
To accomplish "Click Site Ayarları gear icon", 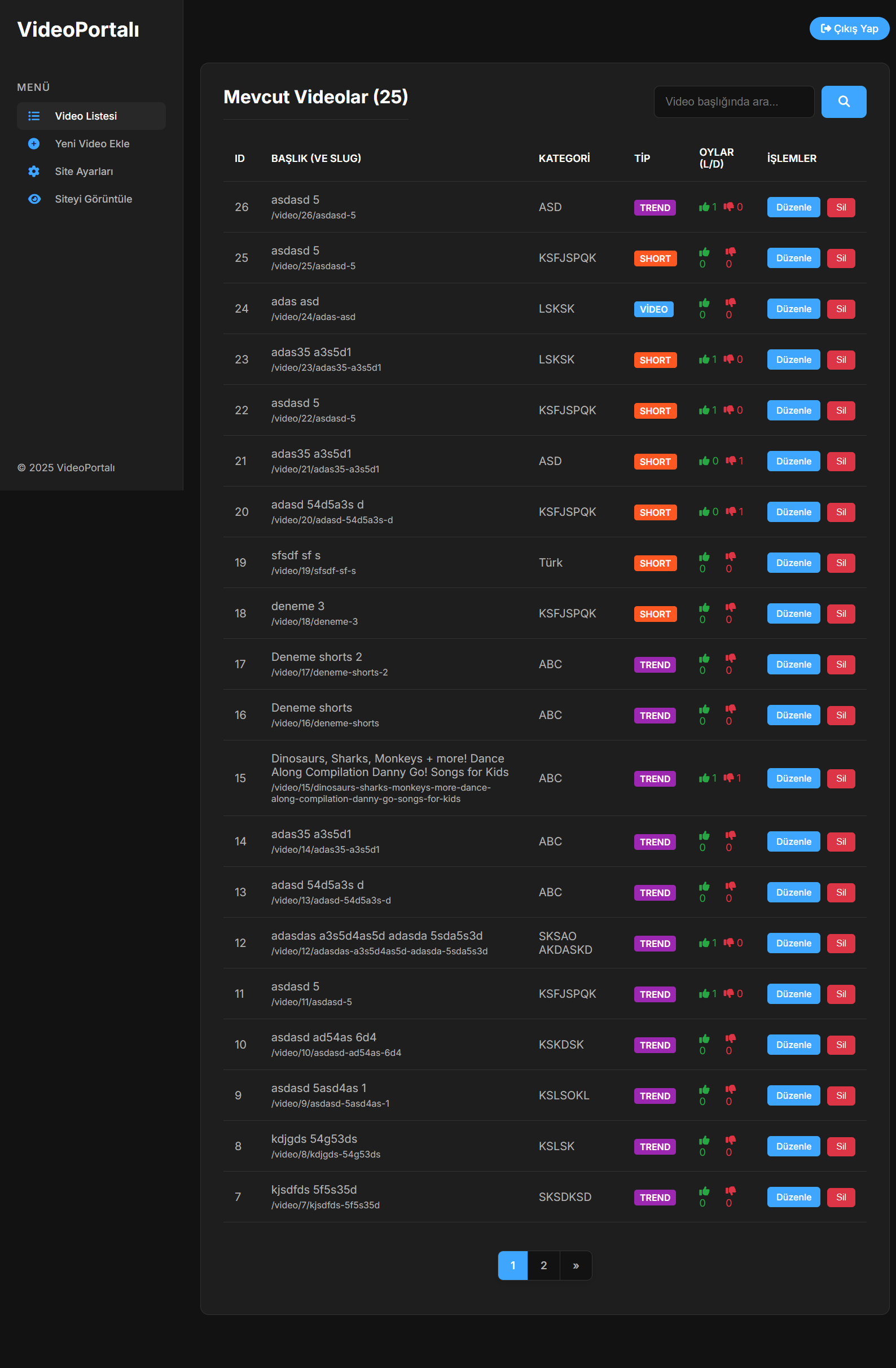I will coord(34,172).
